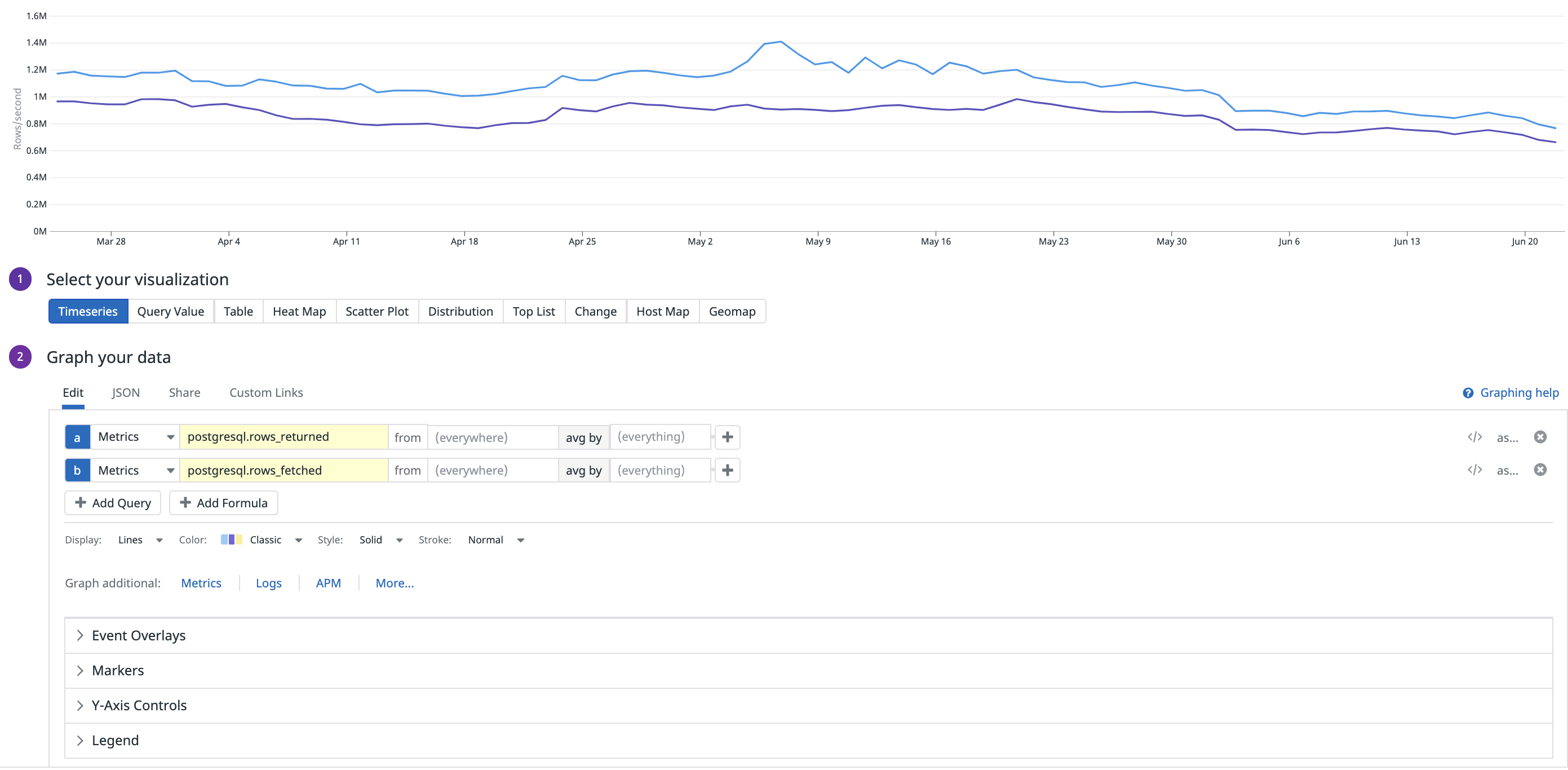Remove query b with the X icon
Image resolution: width=1568 pixels, height=770 pixels.
(x=1540, y=470)
